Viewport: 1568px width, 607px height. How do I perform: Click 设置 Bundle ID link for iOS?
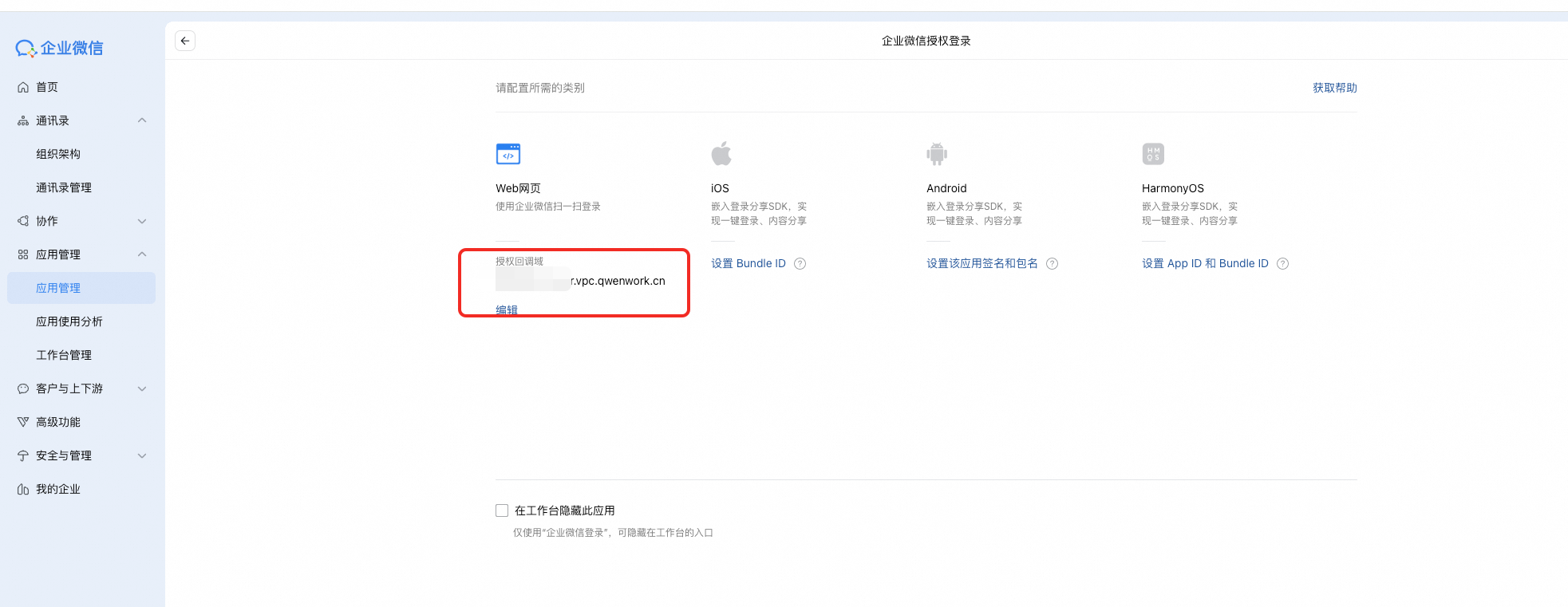pos(748,264)
